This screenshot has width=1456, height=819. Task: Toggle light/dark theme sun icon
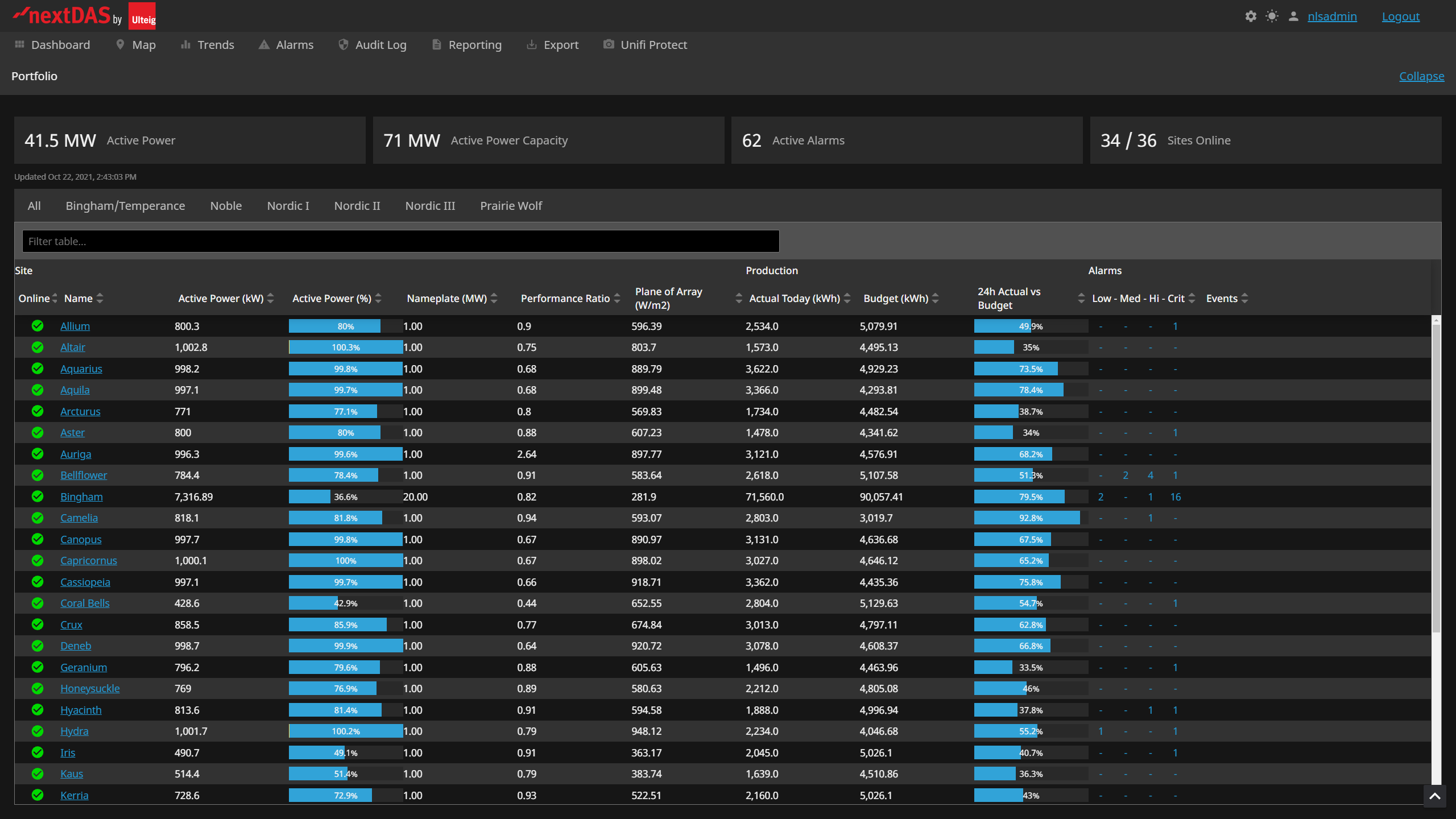click(1272, 16)
